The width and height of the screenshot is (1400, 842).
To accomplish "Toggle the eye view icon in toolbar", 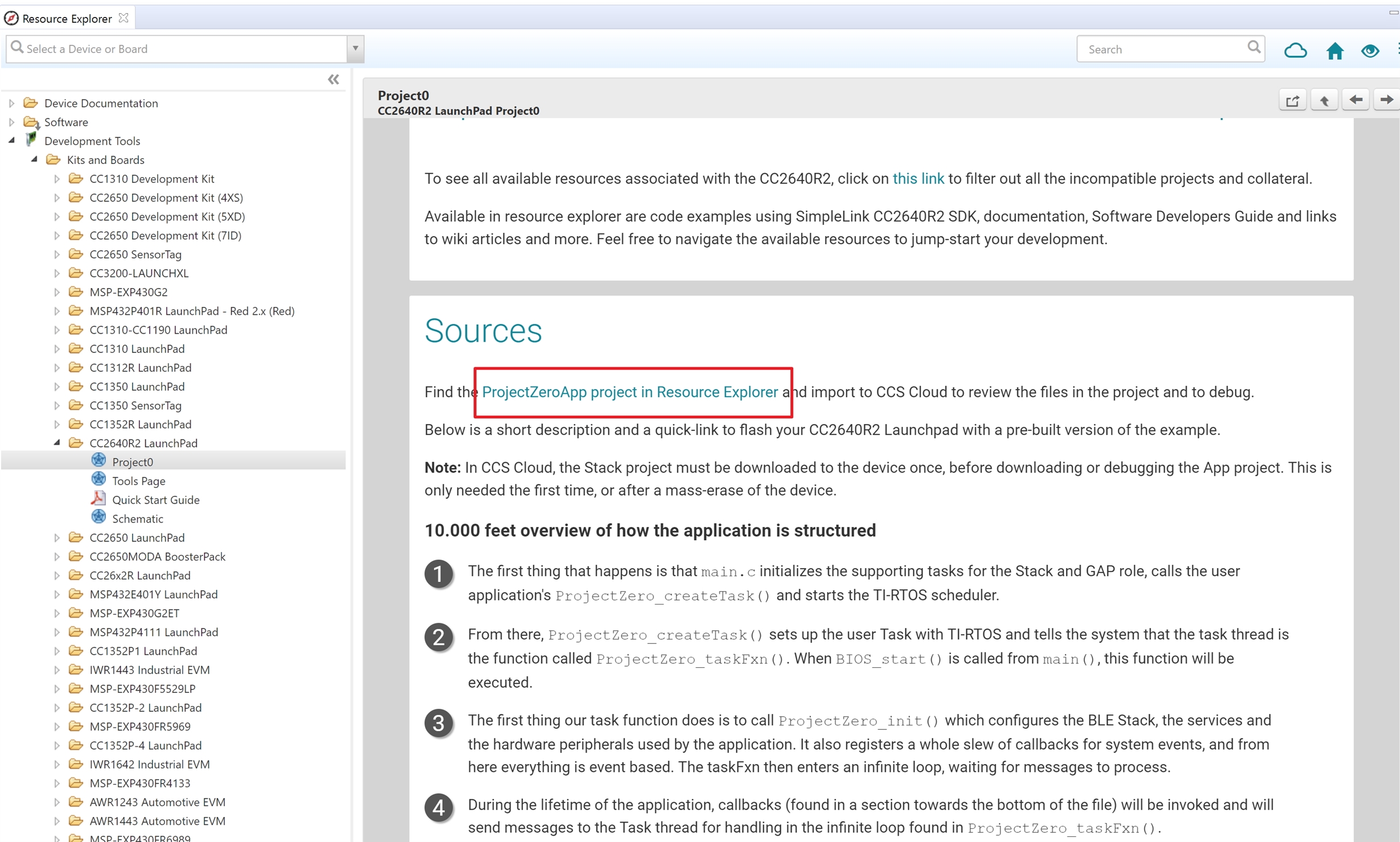I will pyautogui.click(x=1369, y=51).
